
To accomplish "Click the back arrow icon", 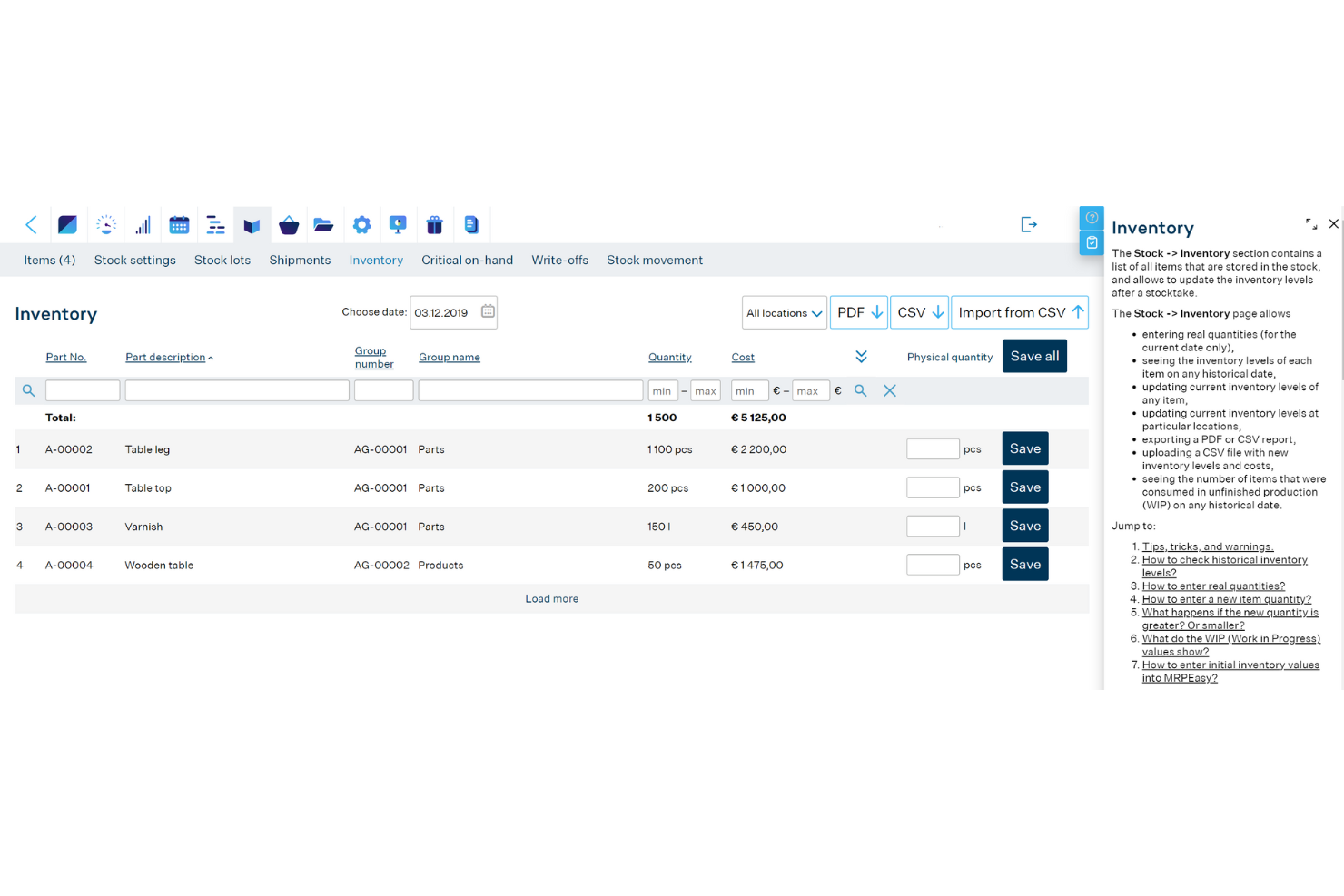I will click(32, 225).
